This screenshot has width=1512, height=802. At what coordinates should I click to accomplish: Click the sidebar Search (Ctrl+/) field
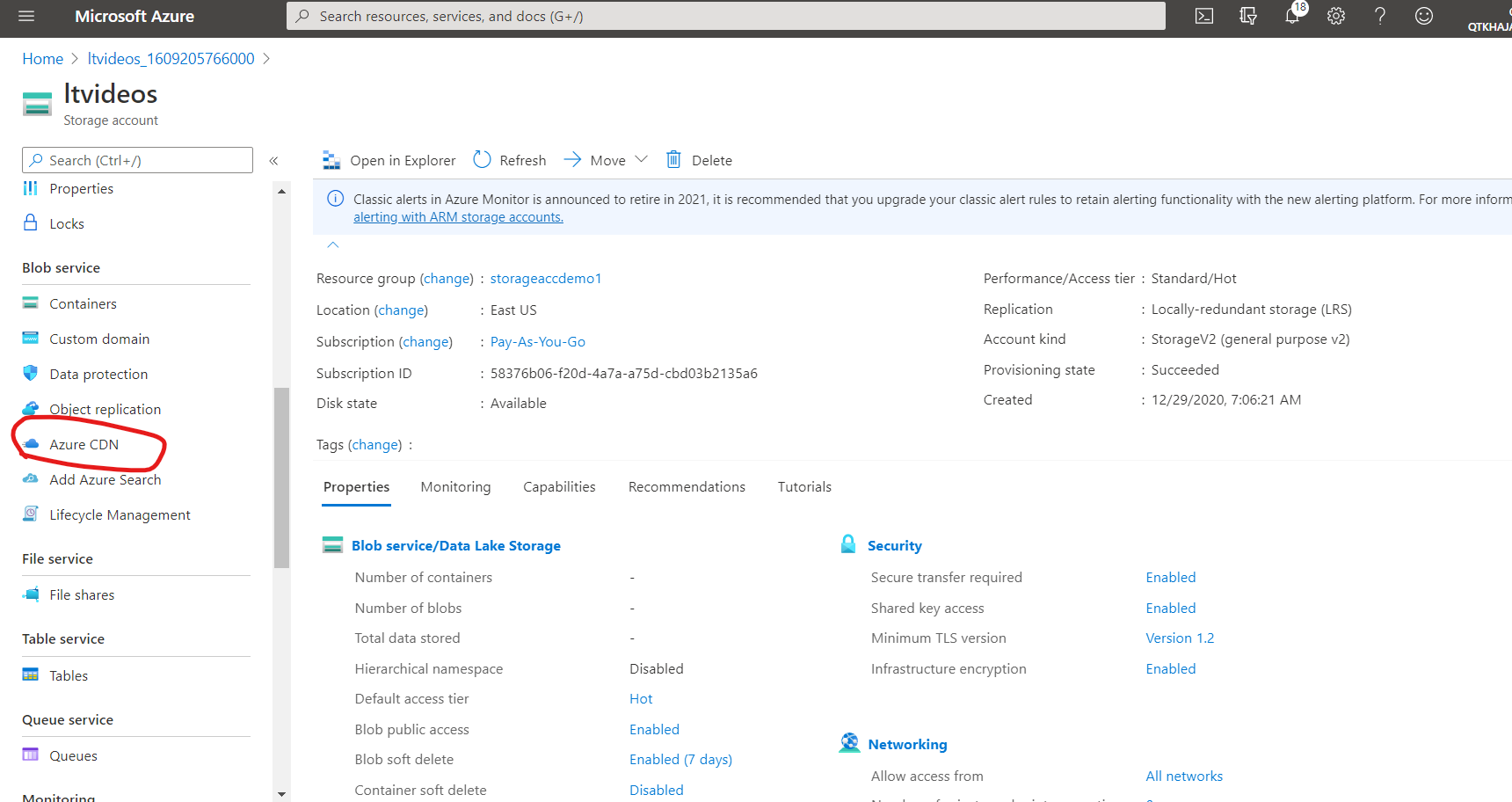pyautogui.click(x=137, y=160)
